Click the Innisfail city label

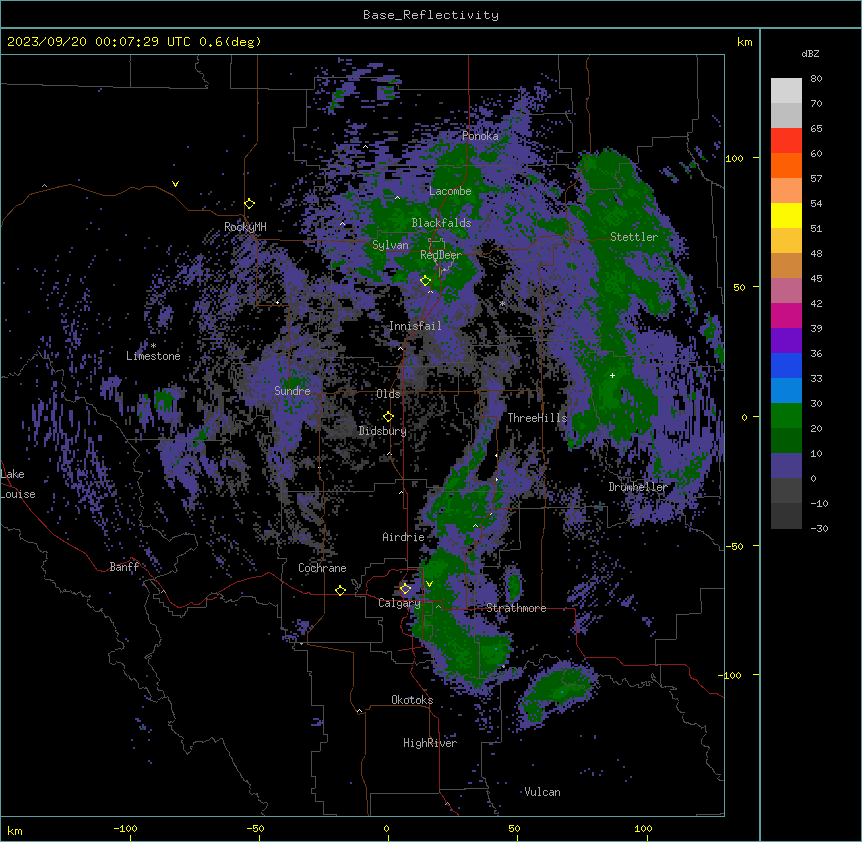415,326
